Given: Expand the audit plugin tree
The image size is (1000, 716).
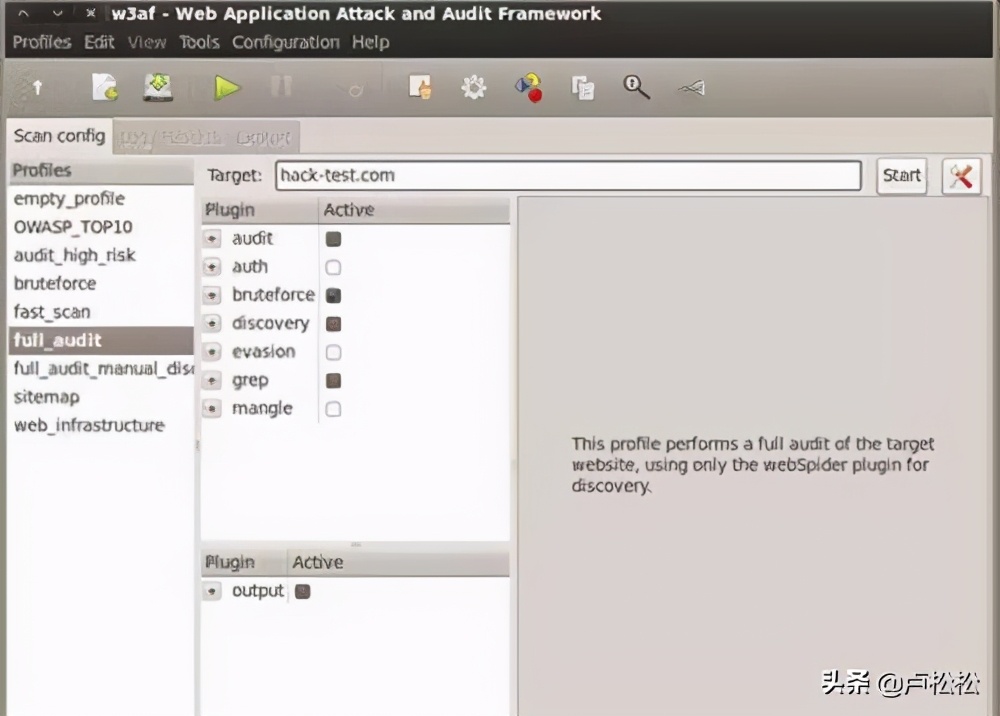Looking at the screenshot, I should coord(212,239).
